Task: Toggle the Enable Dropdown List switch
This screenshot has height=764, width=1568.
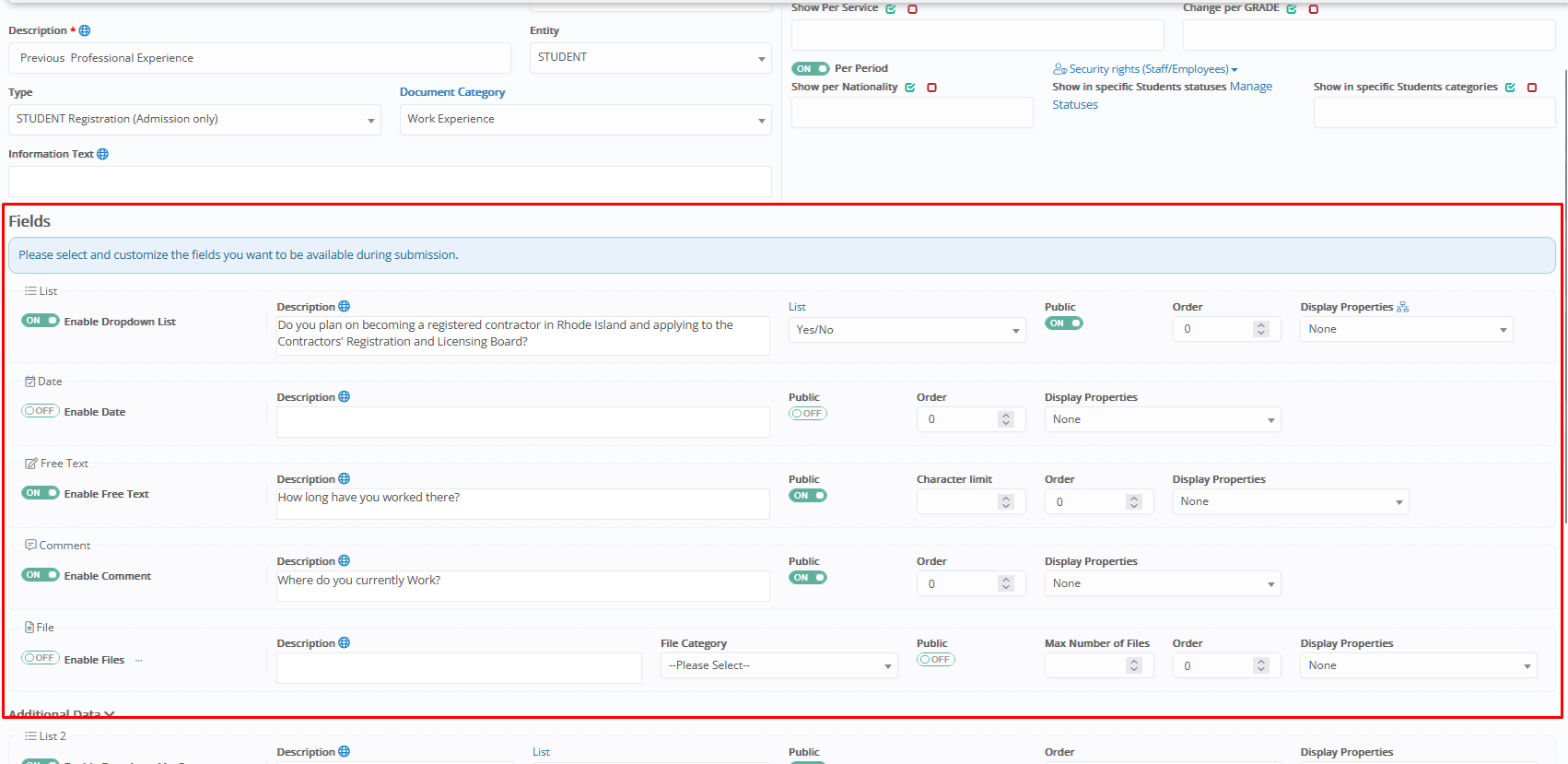Action: coord(41,321)
